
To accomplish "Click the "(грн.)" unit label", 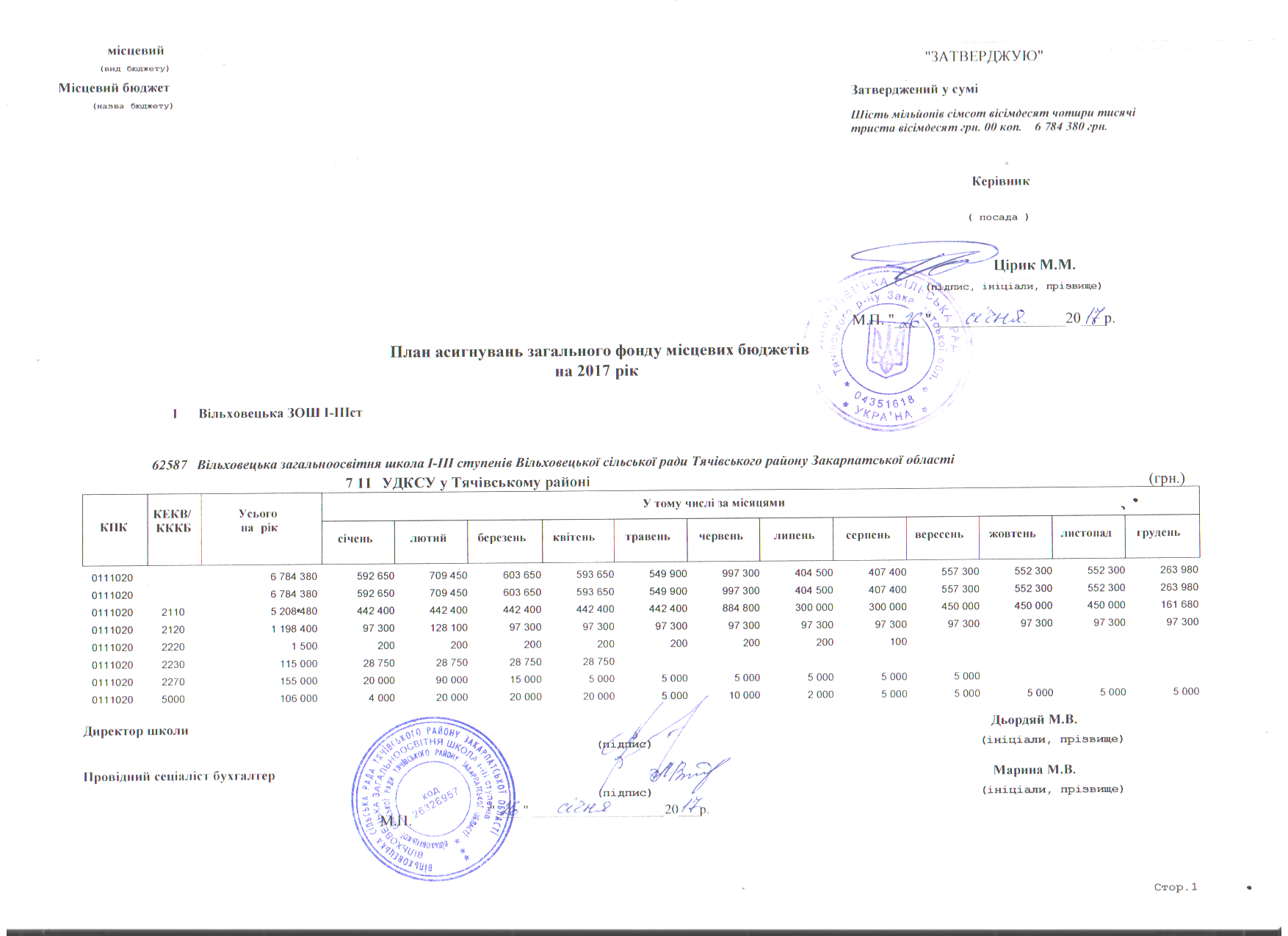I will pos(1166,479).
